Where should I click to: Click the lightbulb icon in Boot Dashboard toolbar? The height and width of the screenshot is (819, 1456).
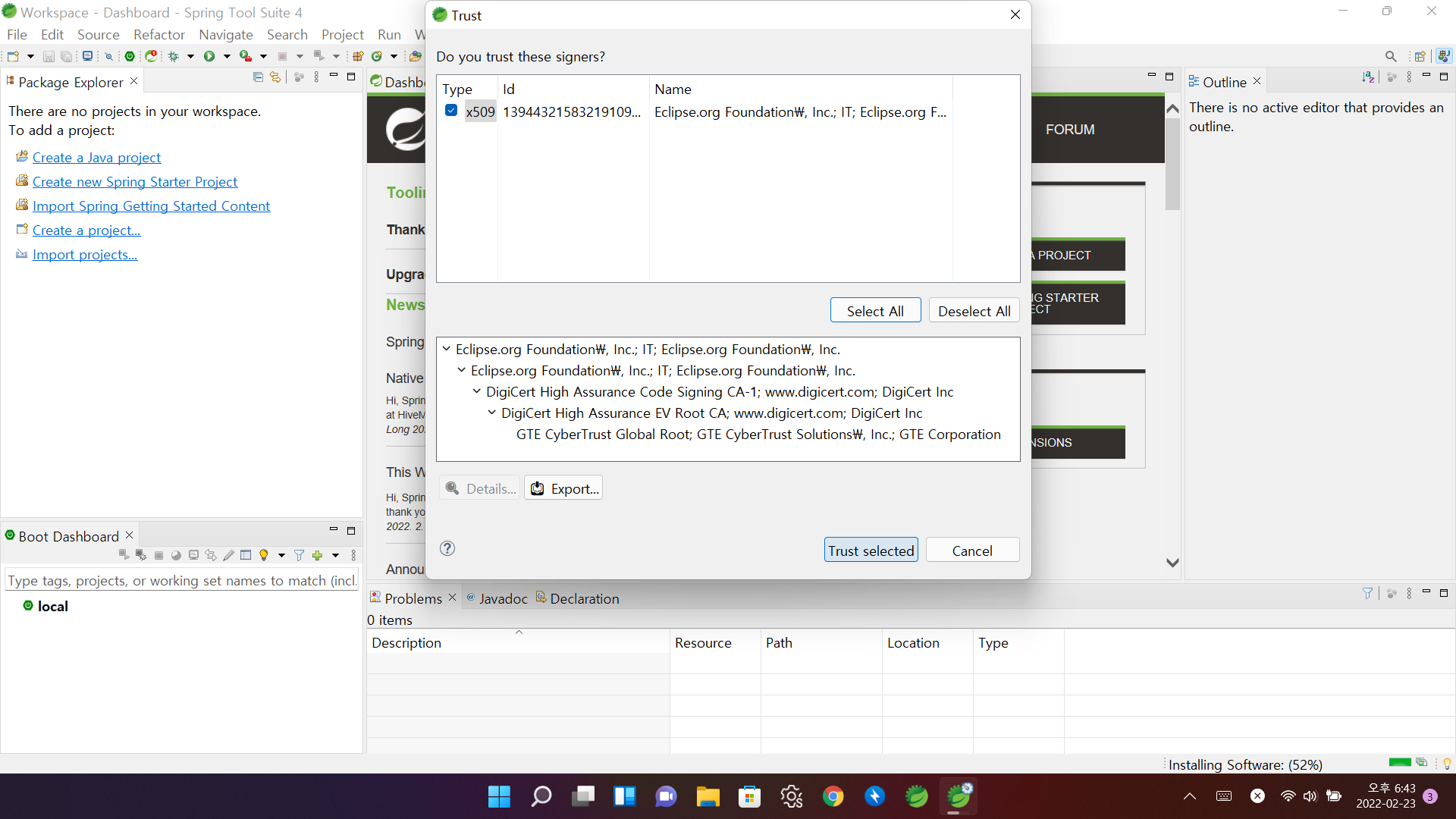point(264,555)
